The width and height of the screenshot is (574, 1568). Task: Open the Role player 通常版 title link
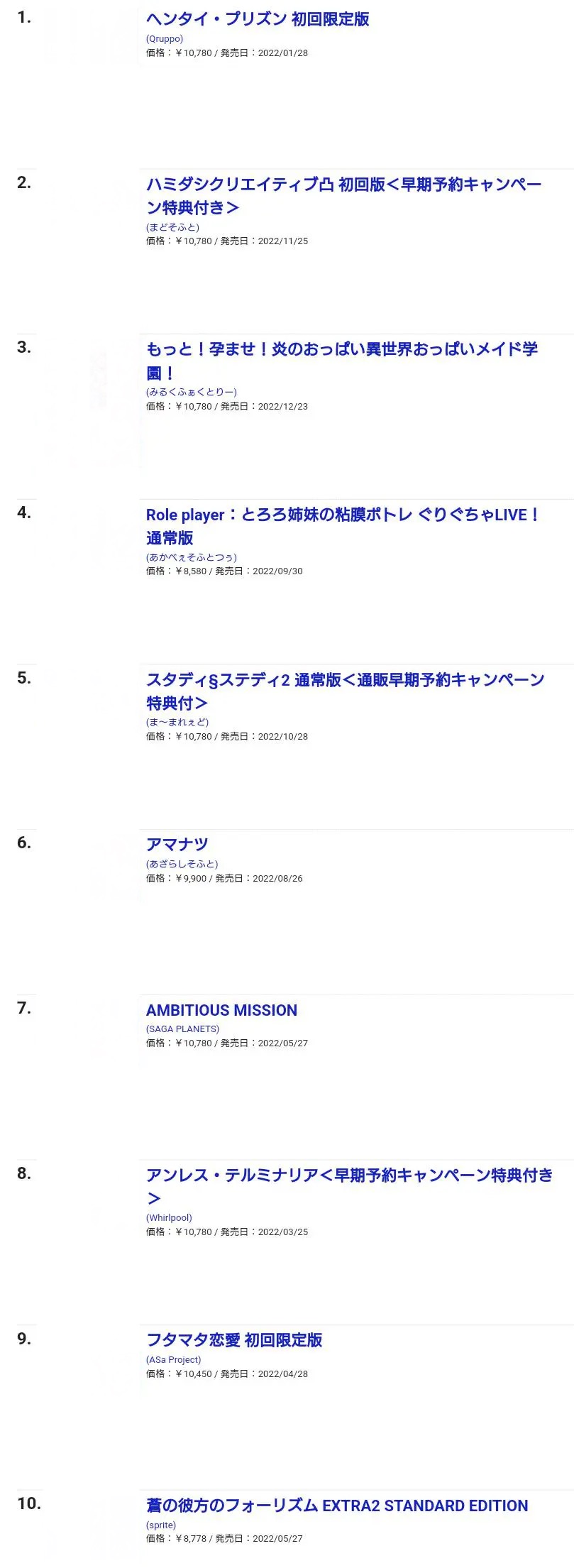point(342,515)
